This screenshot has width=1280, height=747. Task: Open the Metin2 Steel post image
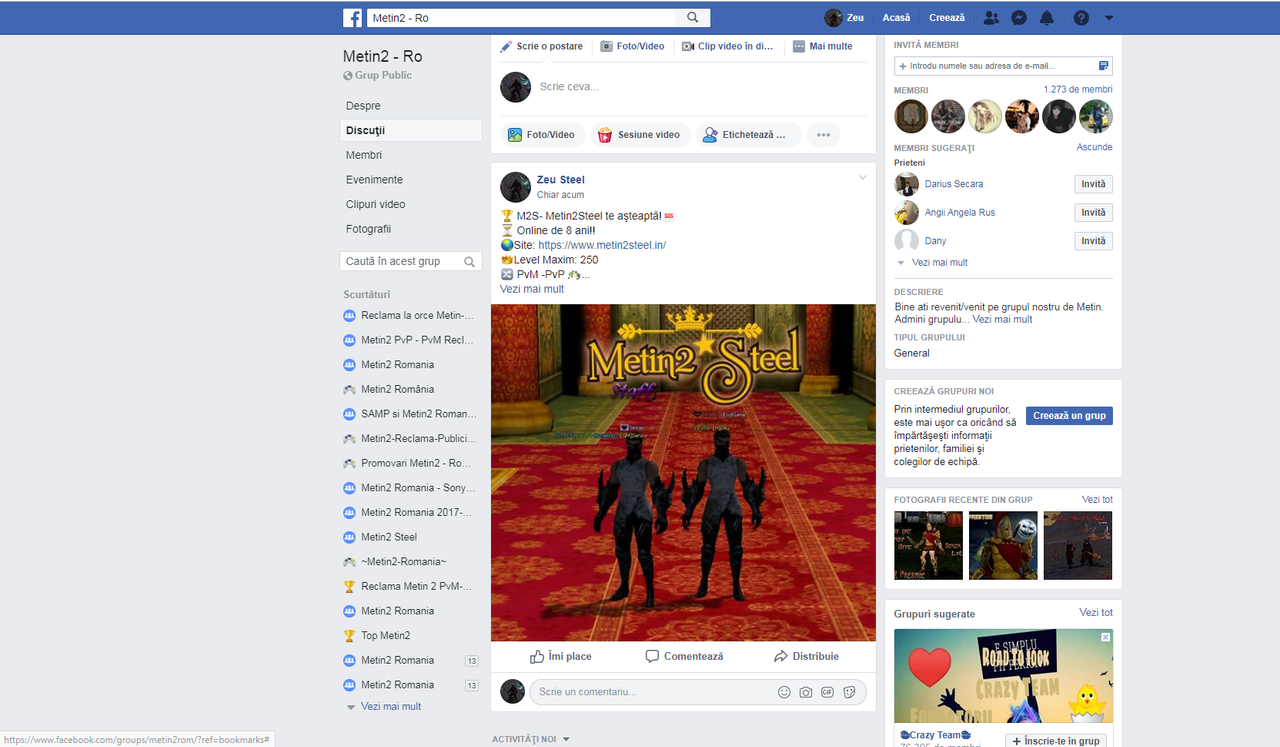click(x=683, y=472)
